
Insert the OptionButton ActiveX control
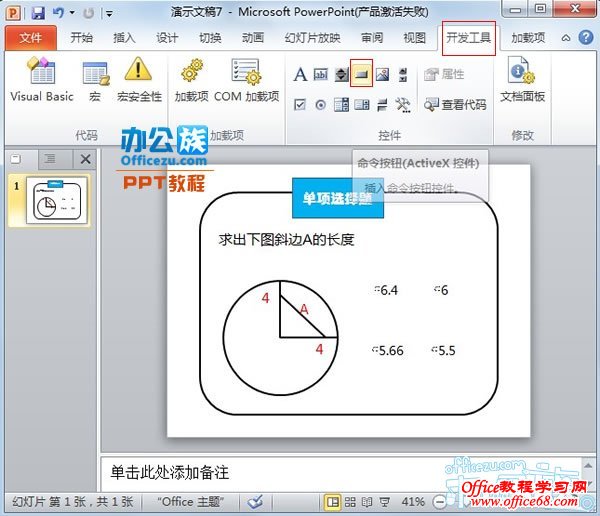pyautogui.click(x=321, y=104)
